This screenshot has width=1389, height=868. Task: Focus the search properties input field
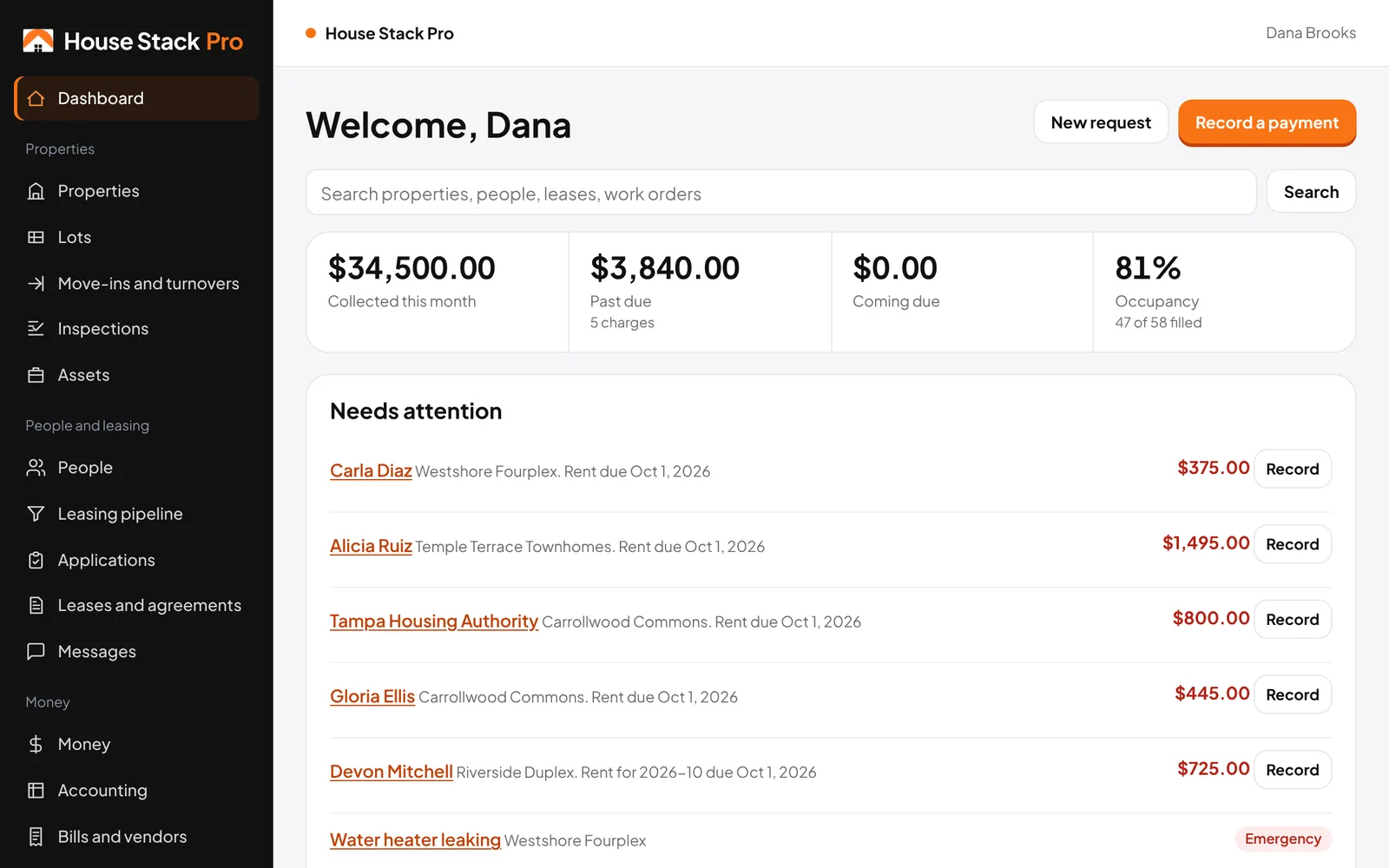781,193
